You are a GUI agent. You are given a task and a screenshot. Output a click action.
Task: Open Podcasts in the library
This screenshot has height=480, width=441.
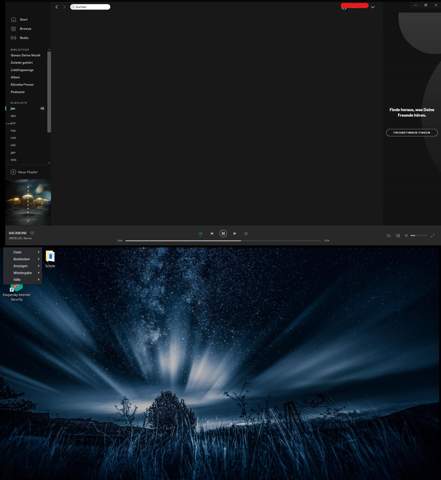[18, 92]
